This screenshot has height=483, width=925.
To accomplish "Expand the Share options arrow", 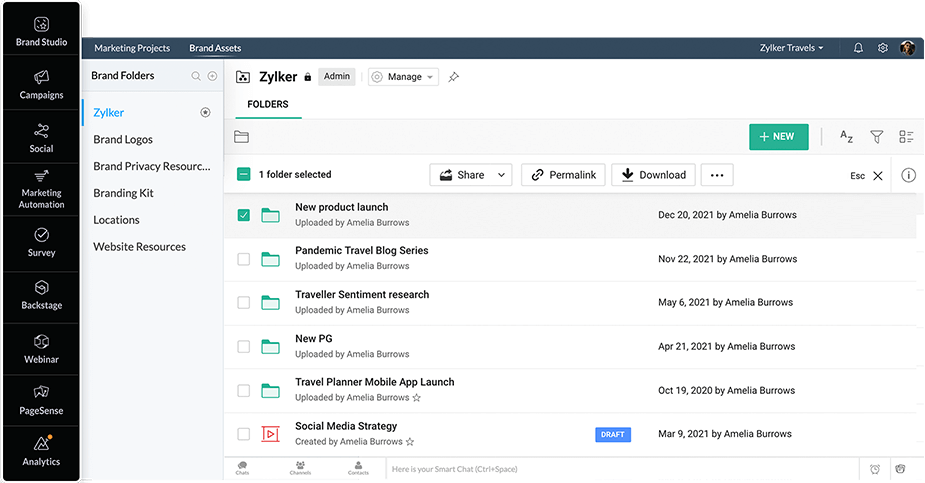I will pos(501,175).
